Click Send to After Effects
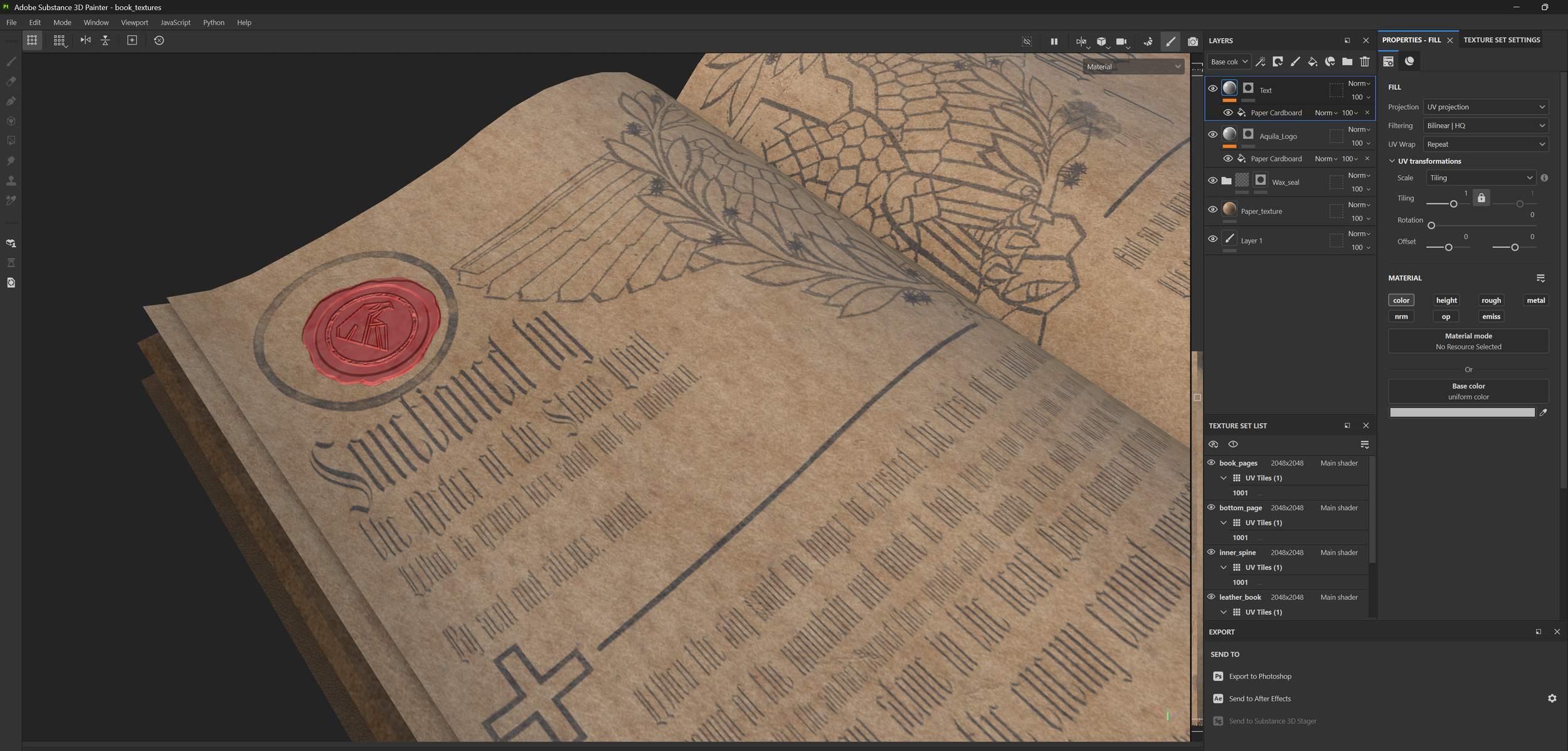Viewport: 1568px width, 751px height. tap(1259, 698)
